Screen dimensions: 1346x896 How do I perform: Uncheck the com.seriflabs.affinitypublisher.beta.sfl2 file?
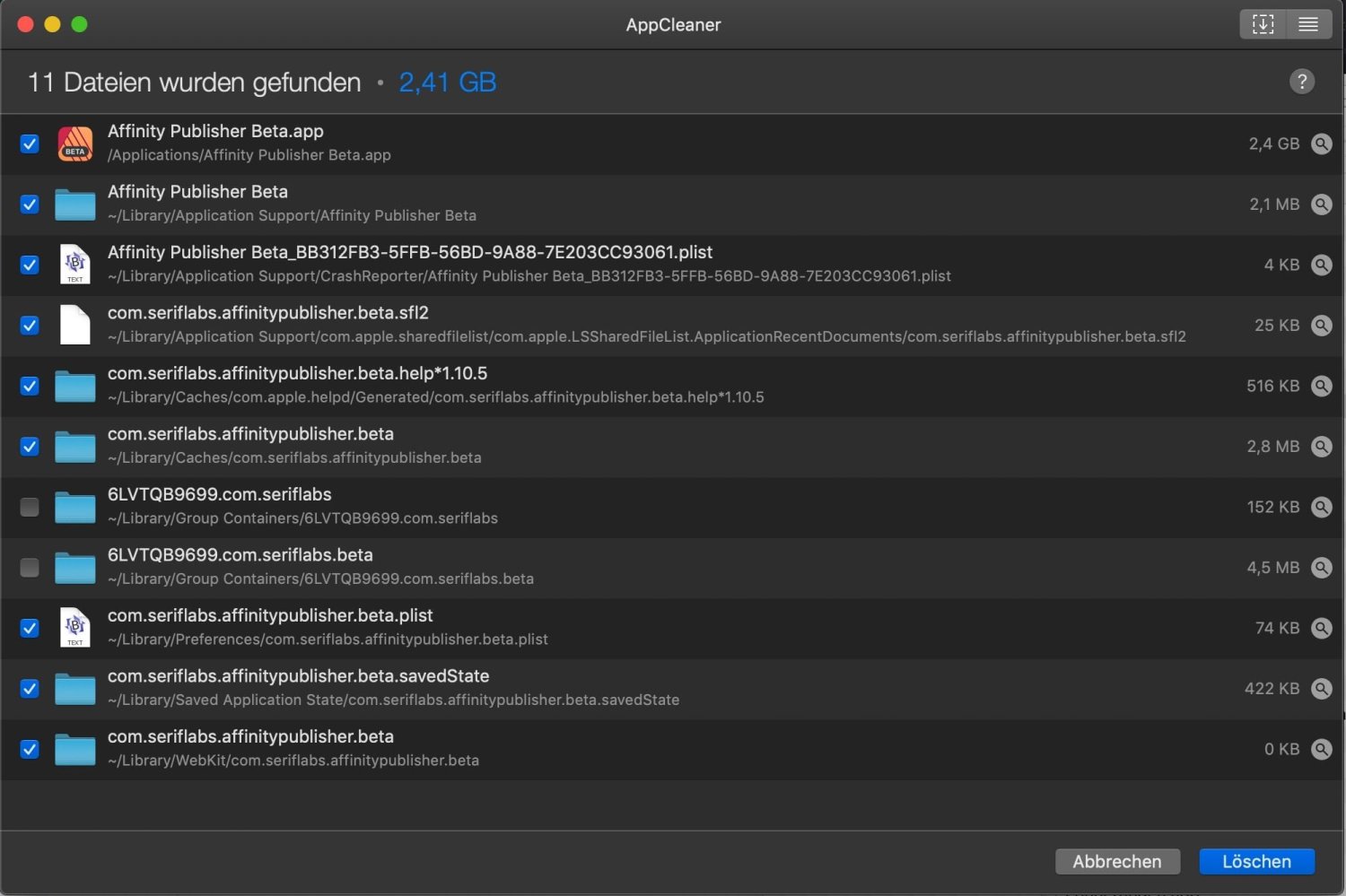tap(30, 325)
